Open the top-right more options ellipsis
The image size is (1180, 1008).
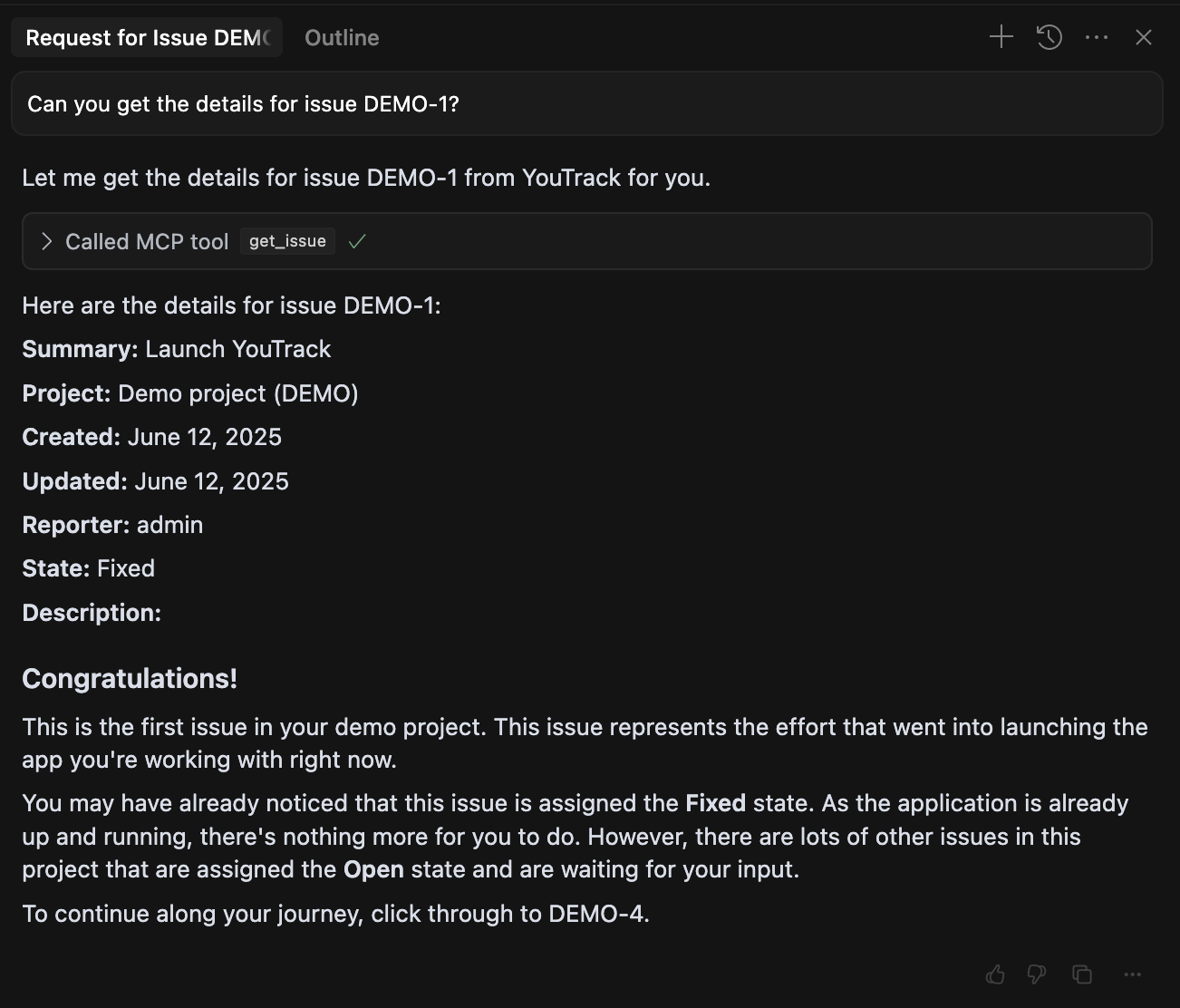tap(1097, 37)
